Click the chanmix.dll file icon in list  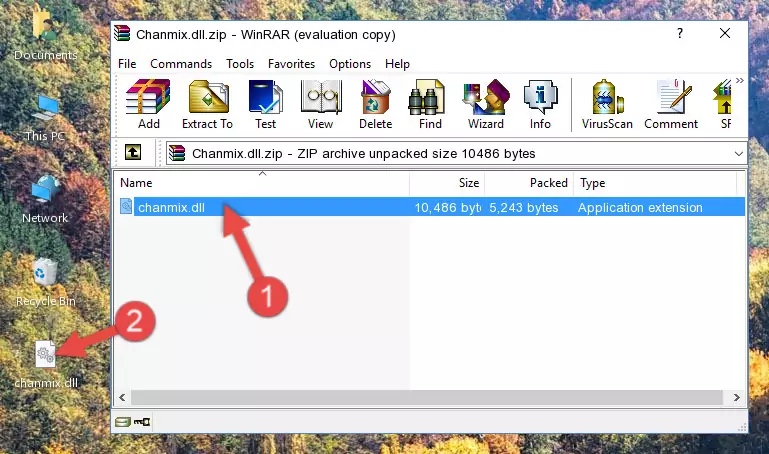[126, 207]
